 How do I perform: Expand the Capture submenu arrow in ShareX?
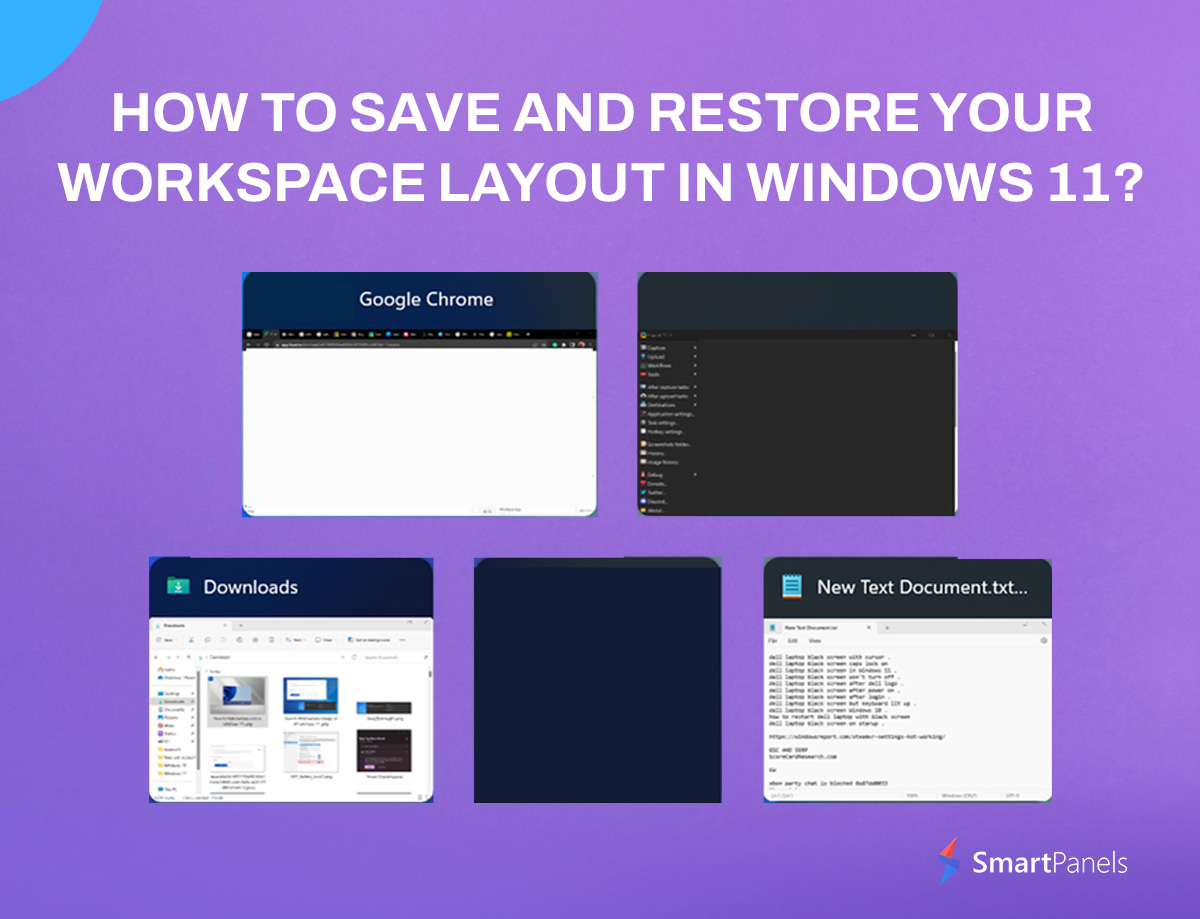click(x=695, y=347)
